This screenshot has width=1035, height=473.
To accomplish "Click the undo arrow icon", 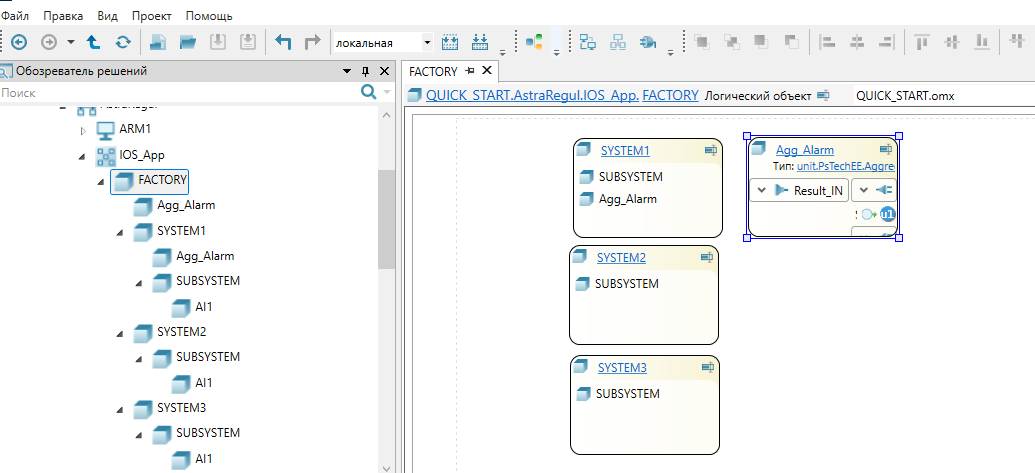I will [283, 42].
